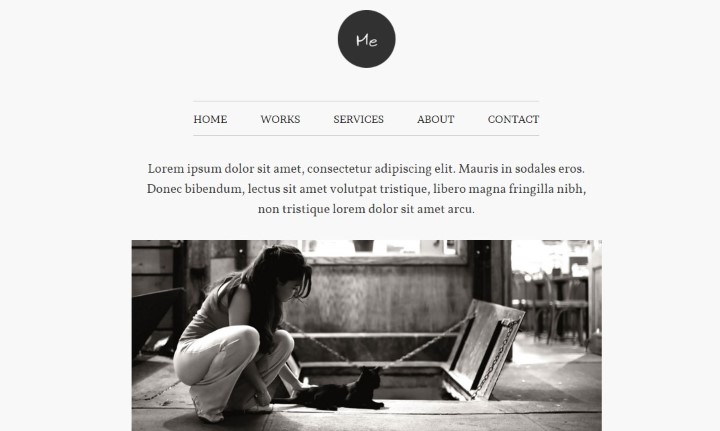720x431 pixels.
Task: Navigate to the CONTACT link
Action: coord(513,119)
